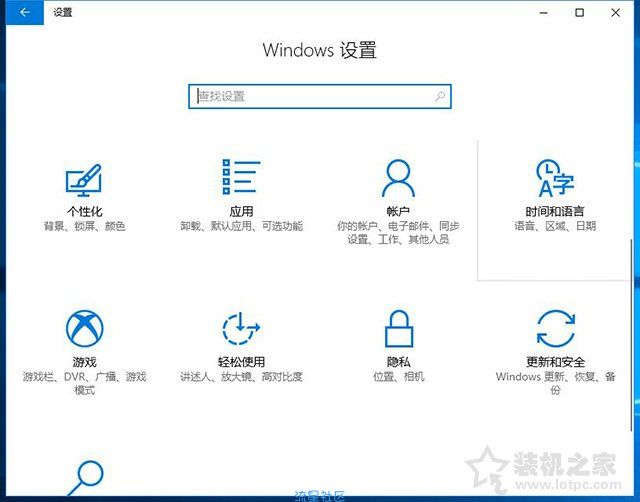Image resolution: width=640 pixels, height=502 pixels.
Task: Select the 轻松使用 title label
Action: point(241,362)
